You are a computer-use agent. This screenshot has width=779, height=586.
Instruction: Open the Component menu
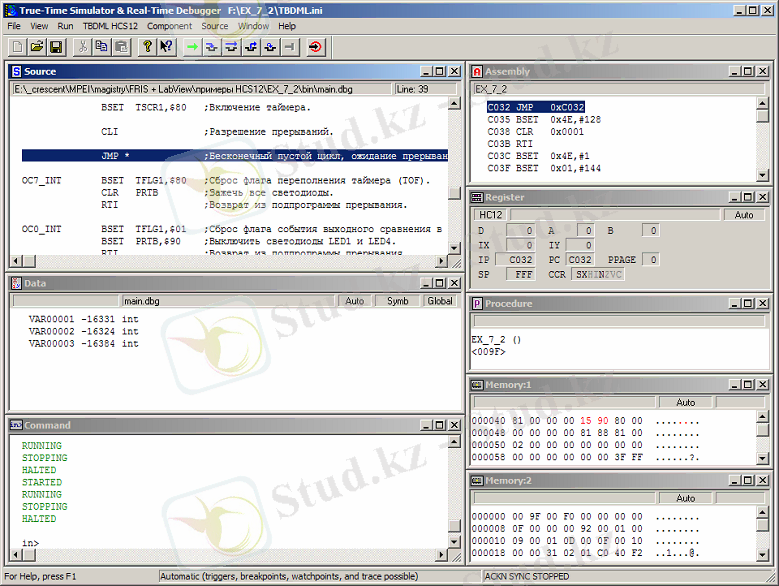(x=169, y=25)
